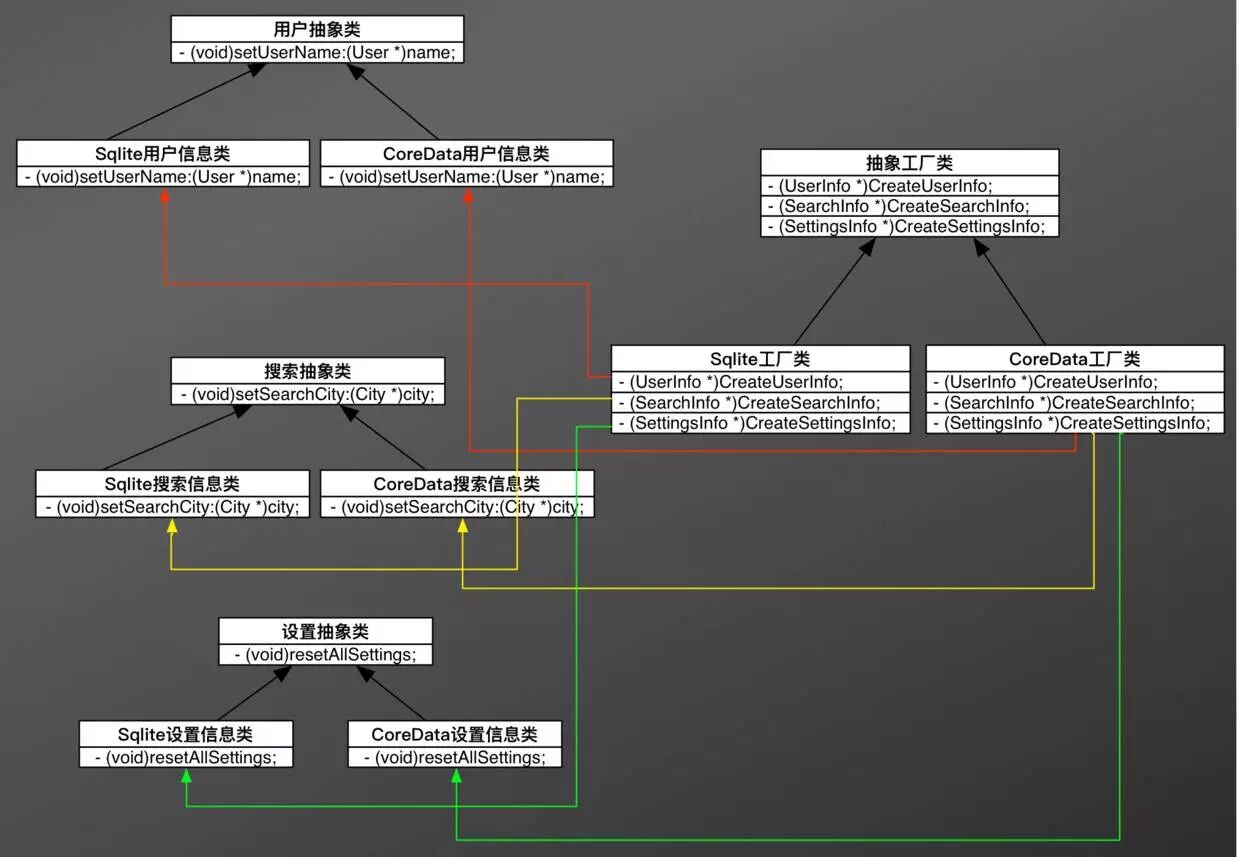The height and width of the screenshot is (857, 1240).
Task: Select the 抽象工厂类 class title
Action: coord(910,163)
